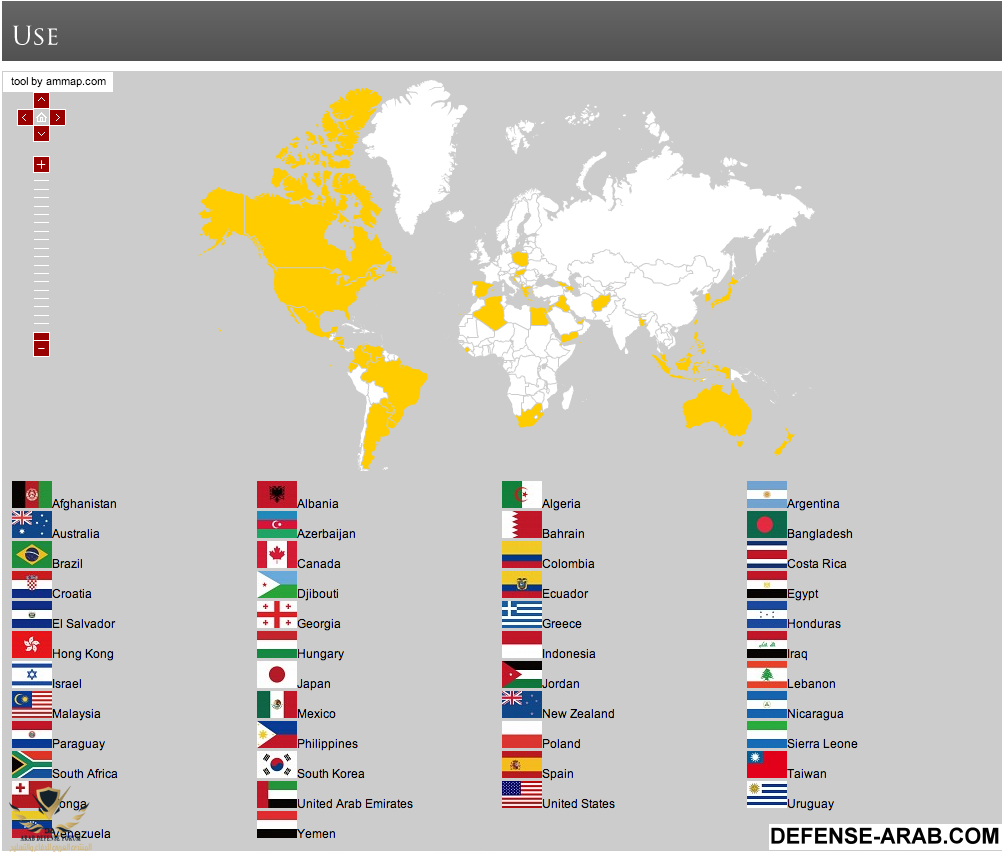Click the Argentina country label
The image size is (1007, 854).
click(813, 504)
